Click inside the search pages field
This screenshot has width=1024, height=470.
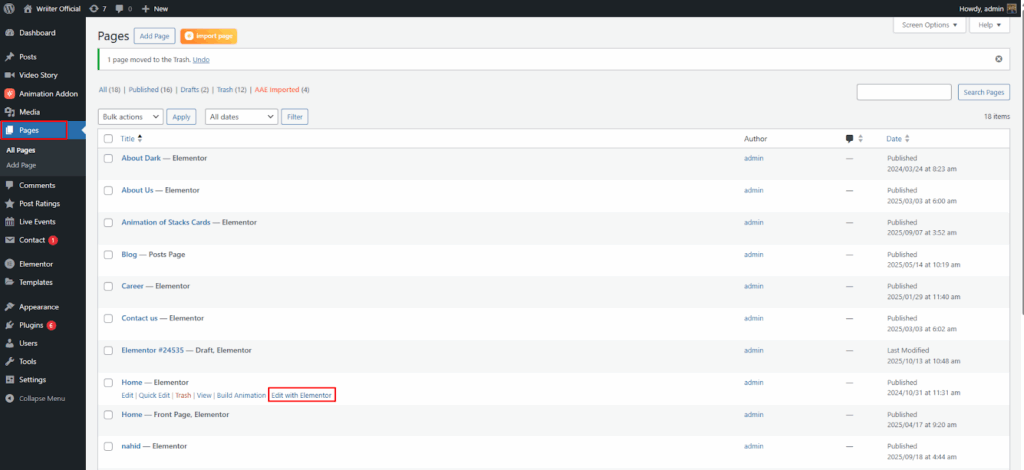click(903, 92)
